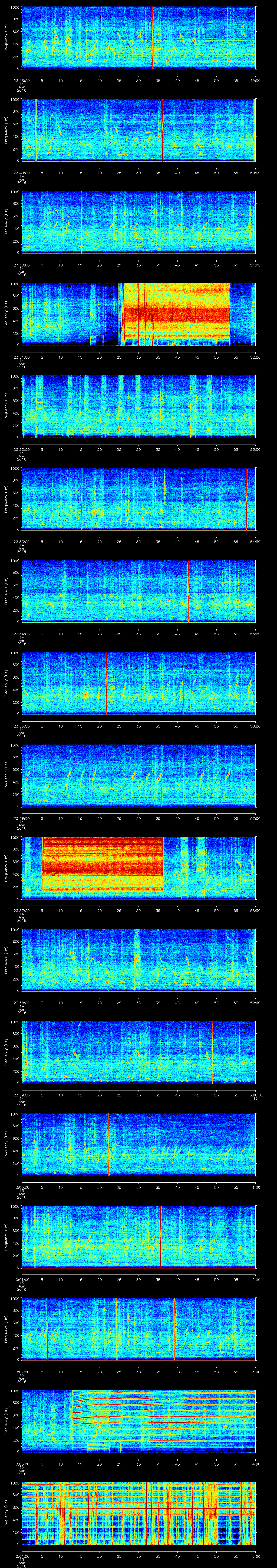This screenshot has width=277, height=1568.
Task: Click the '23:50:00' start time label
Action: 22,265
